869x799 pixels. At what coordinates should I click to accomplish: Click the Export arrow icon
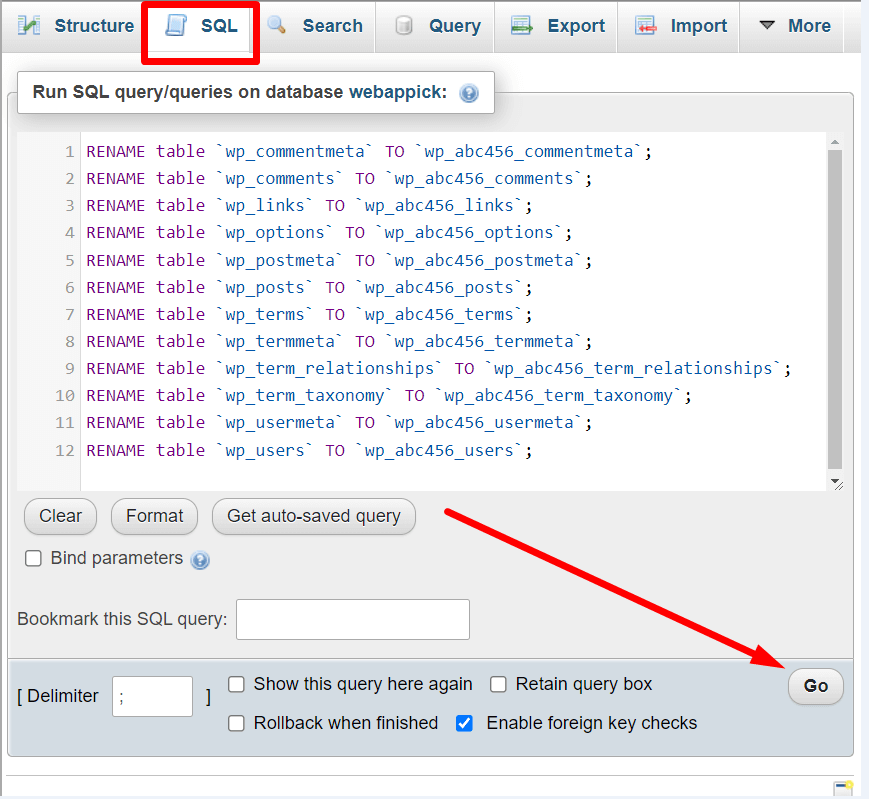point(522,25)
